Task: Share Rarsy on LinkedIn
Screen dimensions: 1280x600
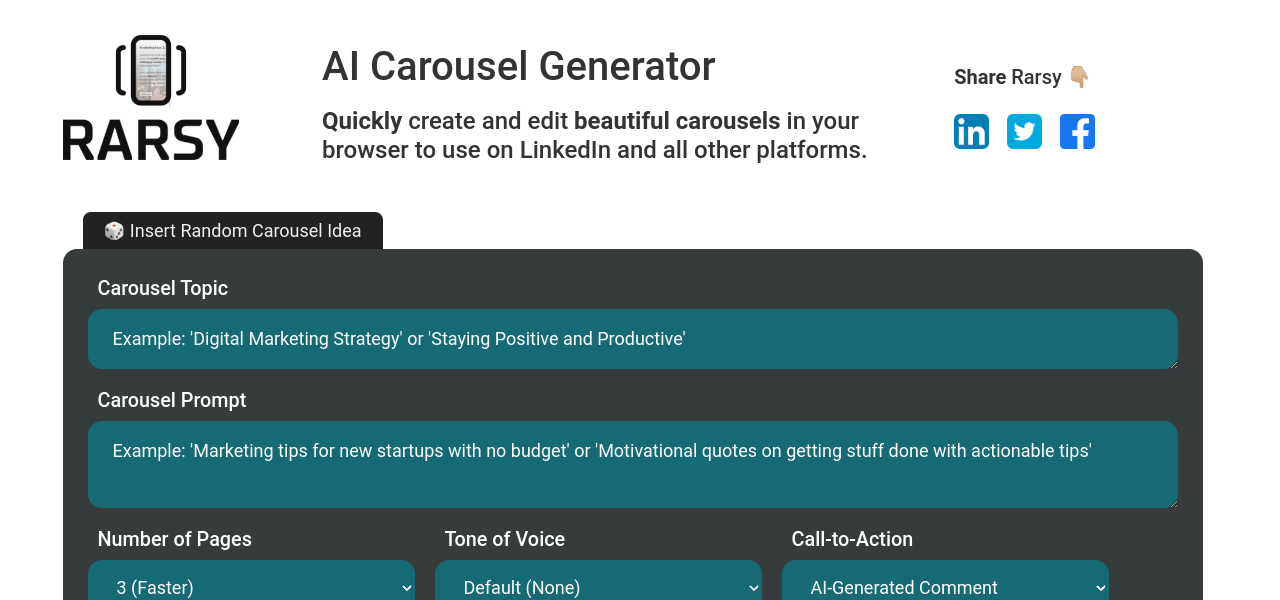Action: click(971, 132)
